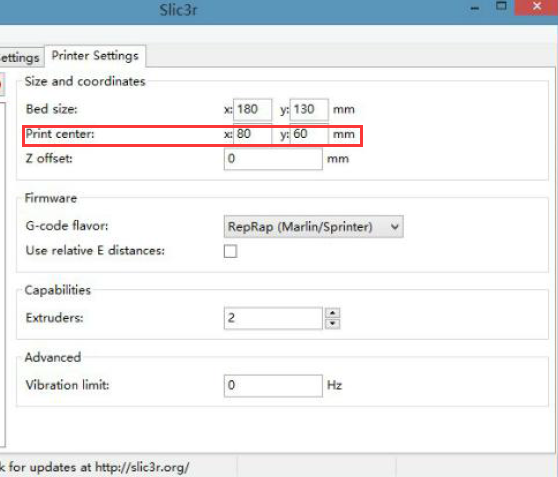Click the "Print center:" label

coord(60,134)
